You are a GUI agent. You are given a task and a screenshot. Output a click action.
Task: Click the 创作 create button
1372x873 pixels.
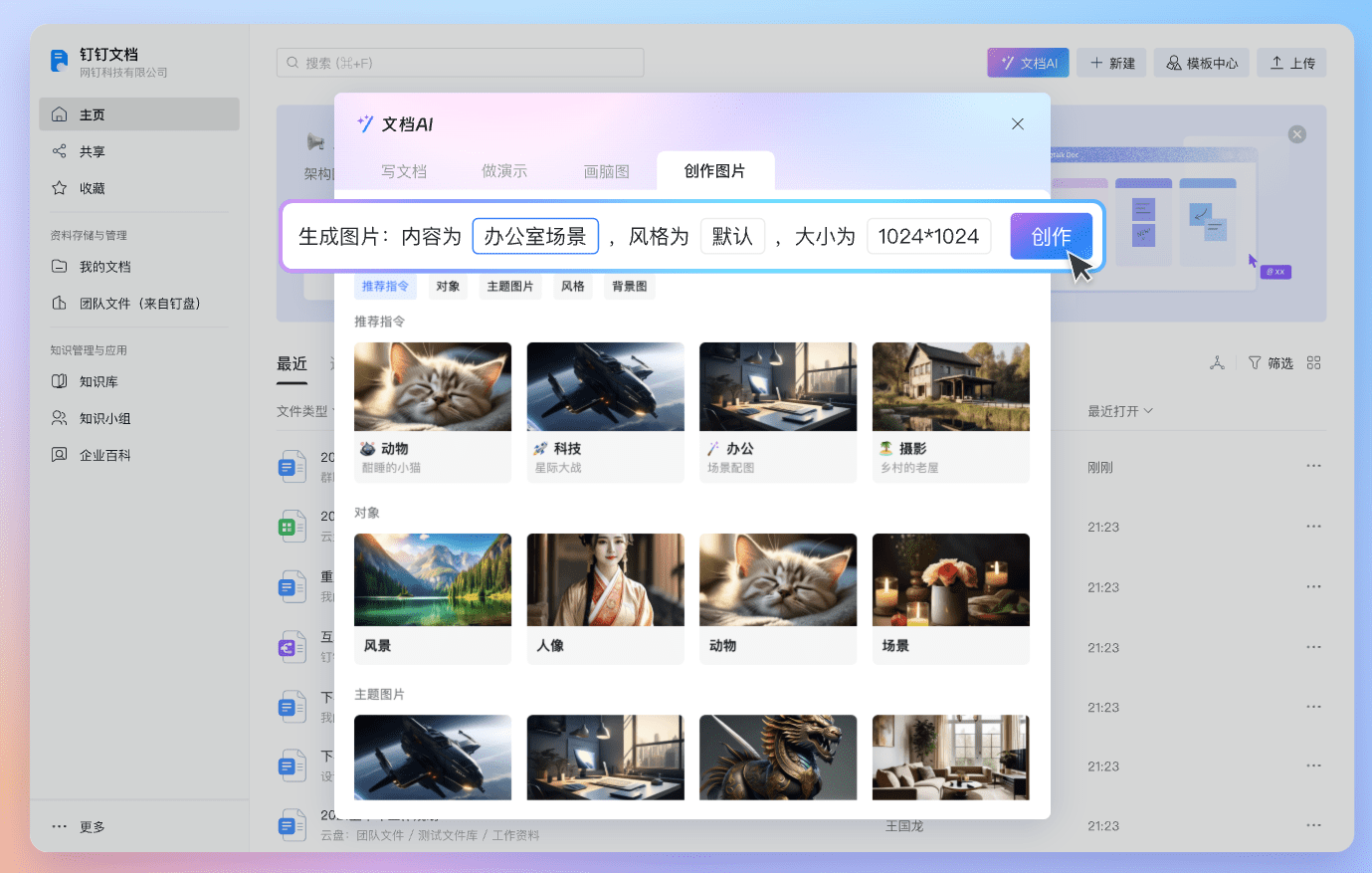(1051, 237)
